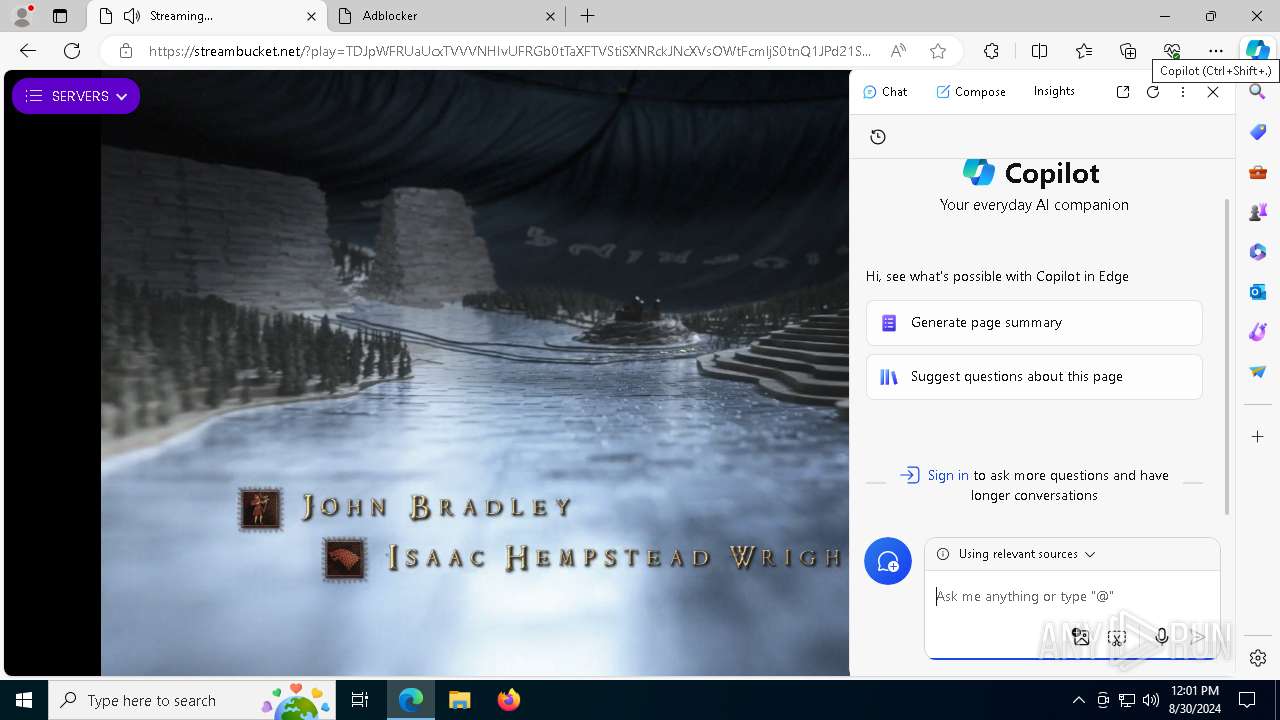
Task: Go back to the previous page
Action: coord(28,51)
